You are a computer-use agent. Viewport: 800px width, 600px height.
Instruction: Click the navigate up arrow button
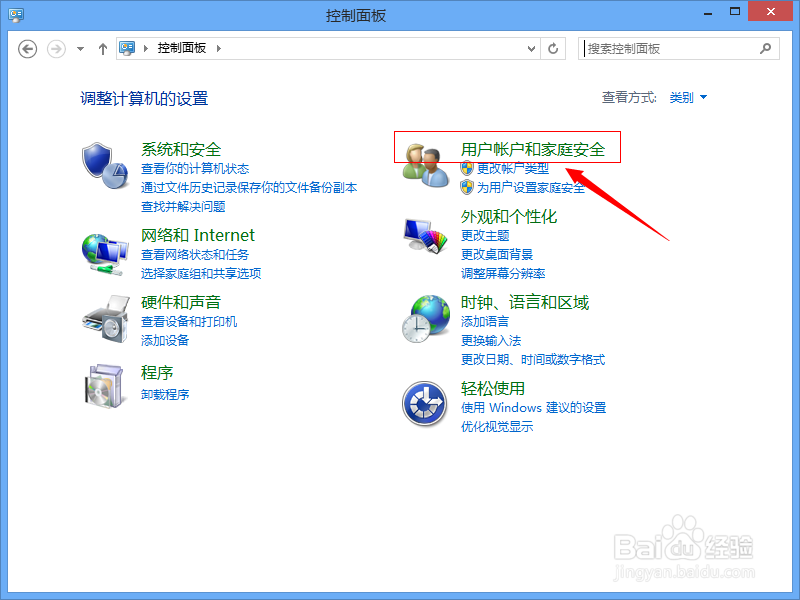102,47
